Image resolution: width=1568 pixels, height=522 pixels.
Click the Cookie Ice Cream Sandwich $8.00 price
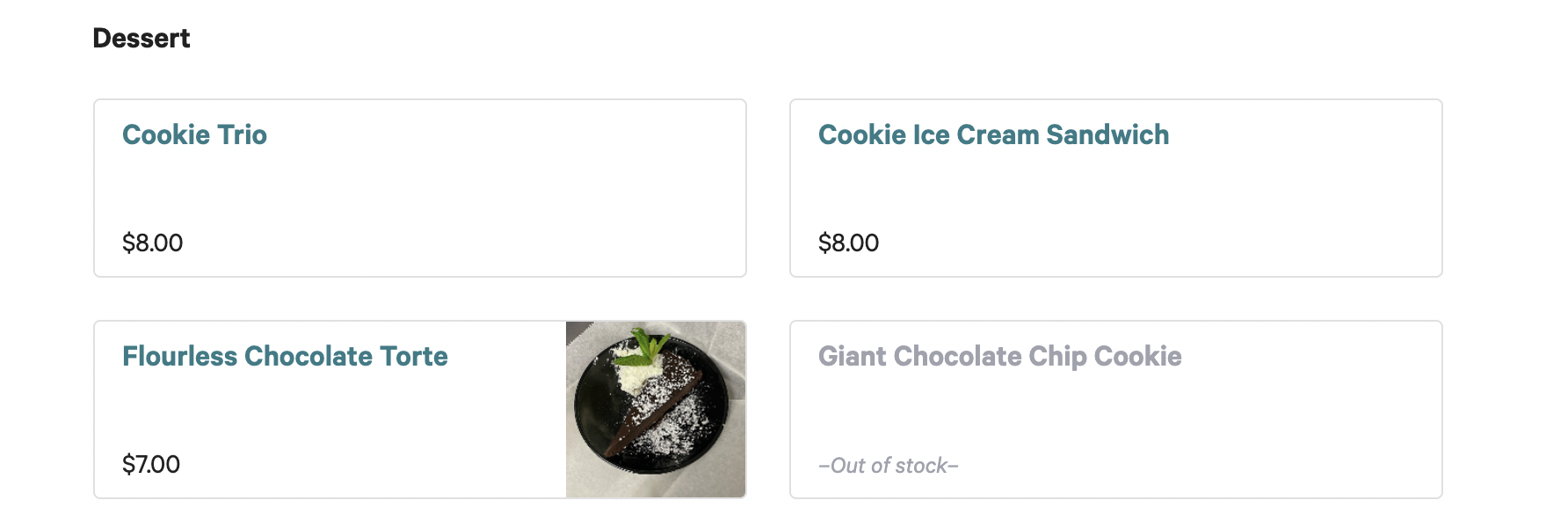pos(848,243)
